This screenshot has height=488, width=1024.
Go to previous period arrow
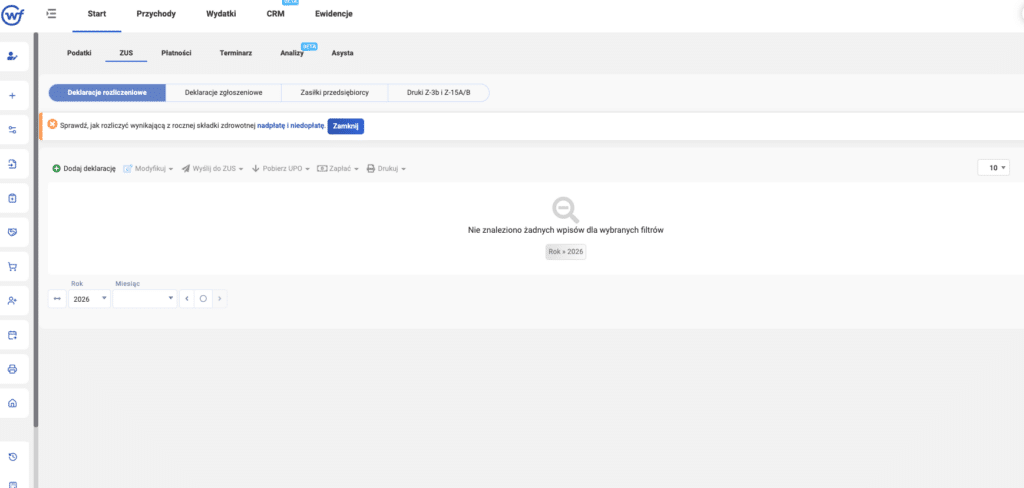coord(187,299)
